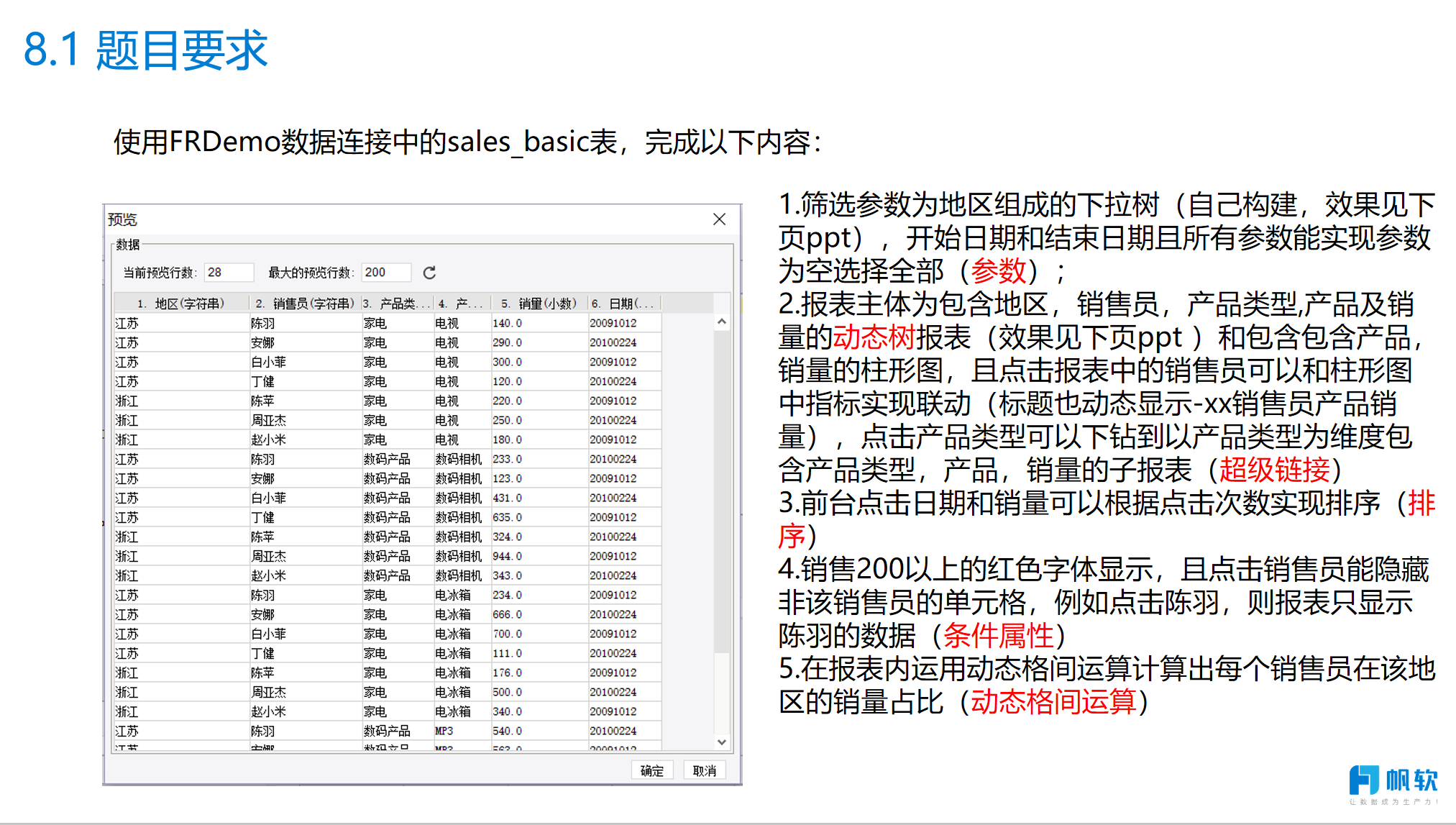Click the 最大的预览行数 field showing 200
Viewport: 1456px width, 825px height.
click(385, 273)
